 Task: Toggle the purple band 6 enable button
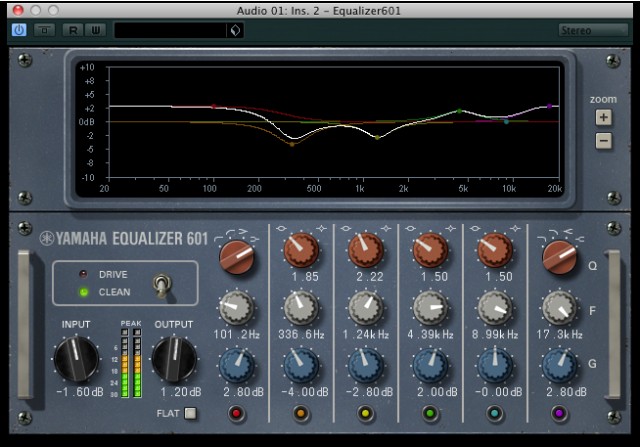(x=560, y=412)
